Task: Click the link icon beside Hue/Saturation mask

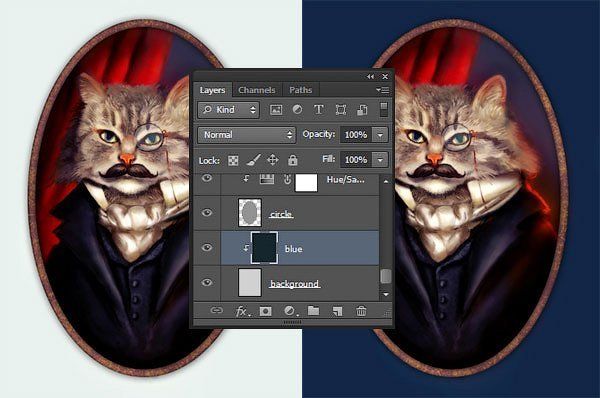Action: [x=287, y=179]
